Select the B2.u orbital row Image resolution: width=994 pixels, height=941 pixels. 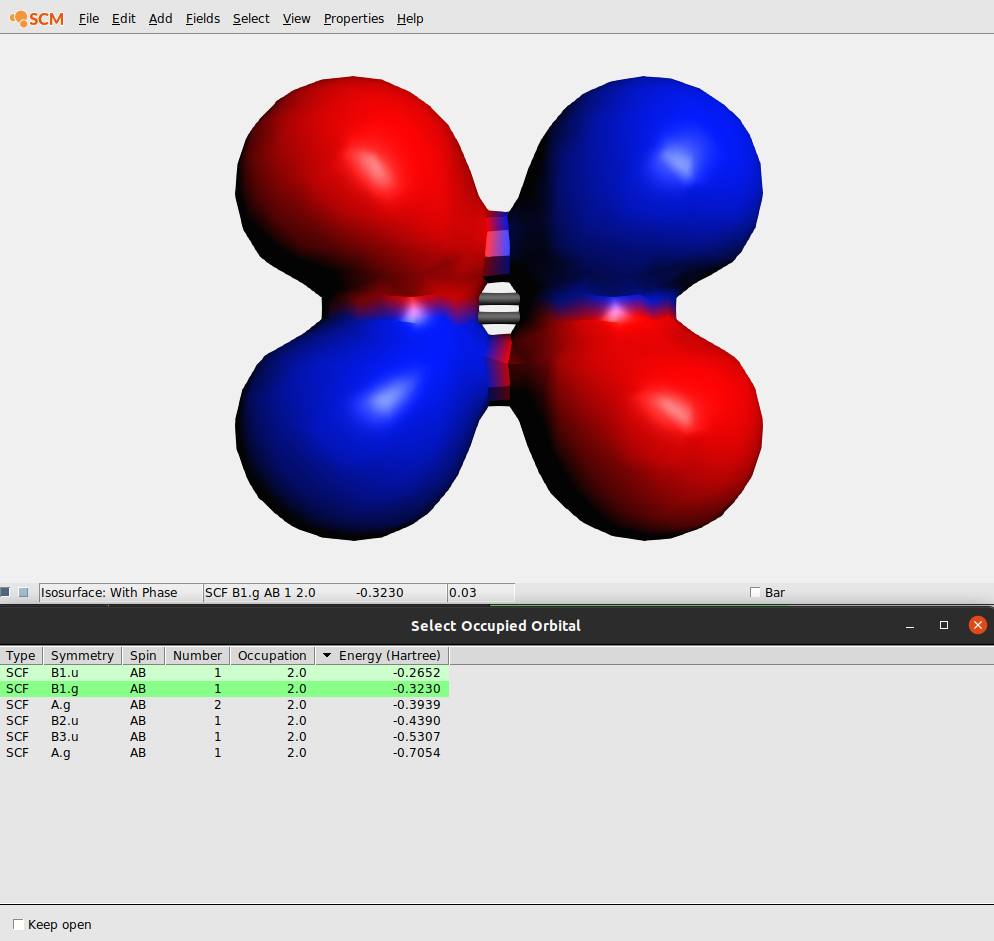pos(200,720)
